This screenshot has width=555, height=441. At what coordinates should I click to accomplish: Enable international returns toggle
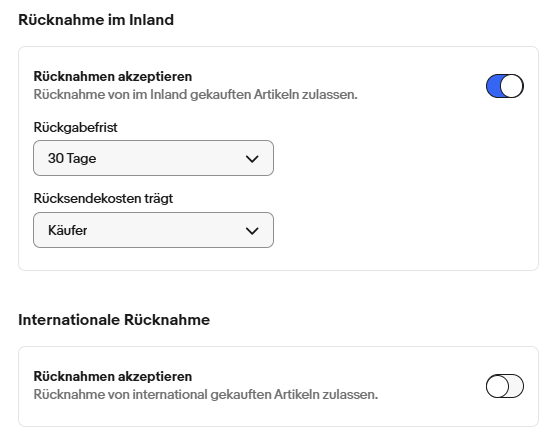[x=505, y=386]
